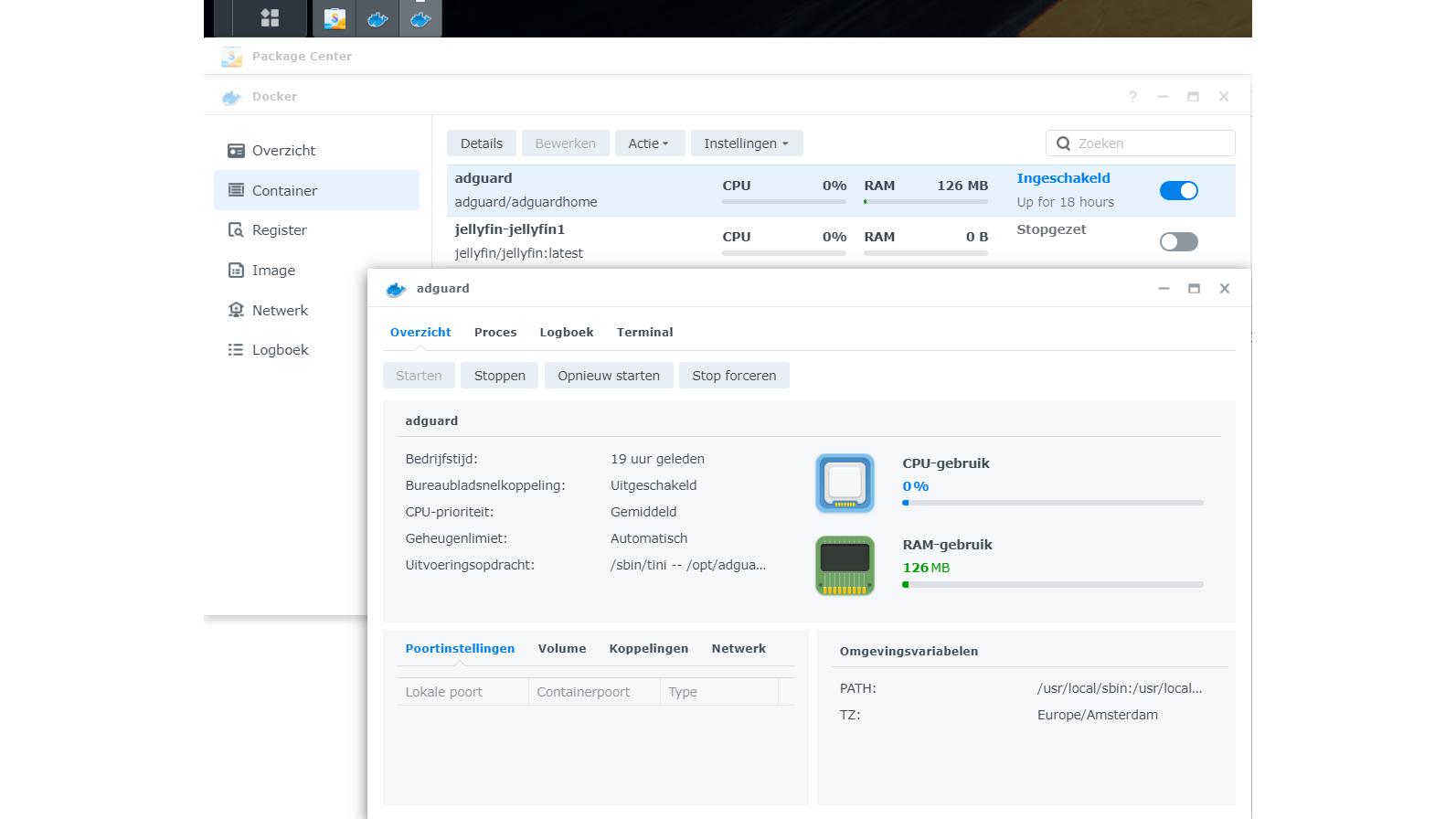This screenshot has width=1456, height=819.
Task: Minimize the adguard detail window
Action: click(1164, 289)
